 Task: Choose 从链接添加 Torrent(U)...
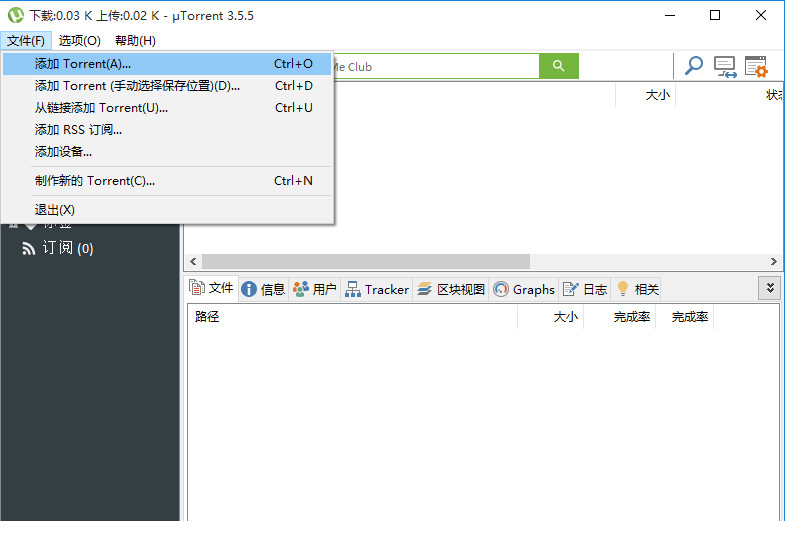(167, 108)
